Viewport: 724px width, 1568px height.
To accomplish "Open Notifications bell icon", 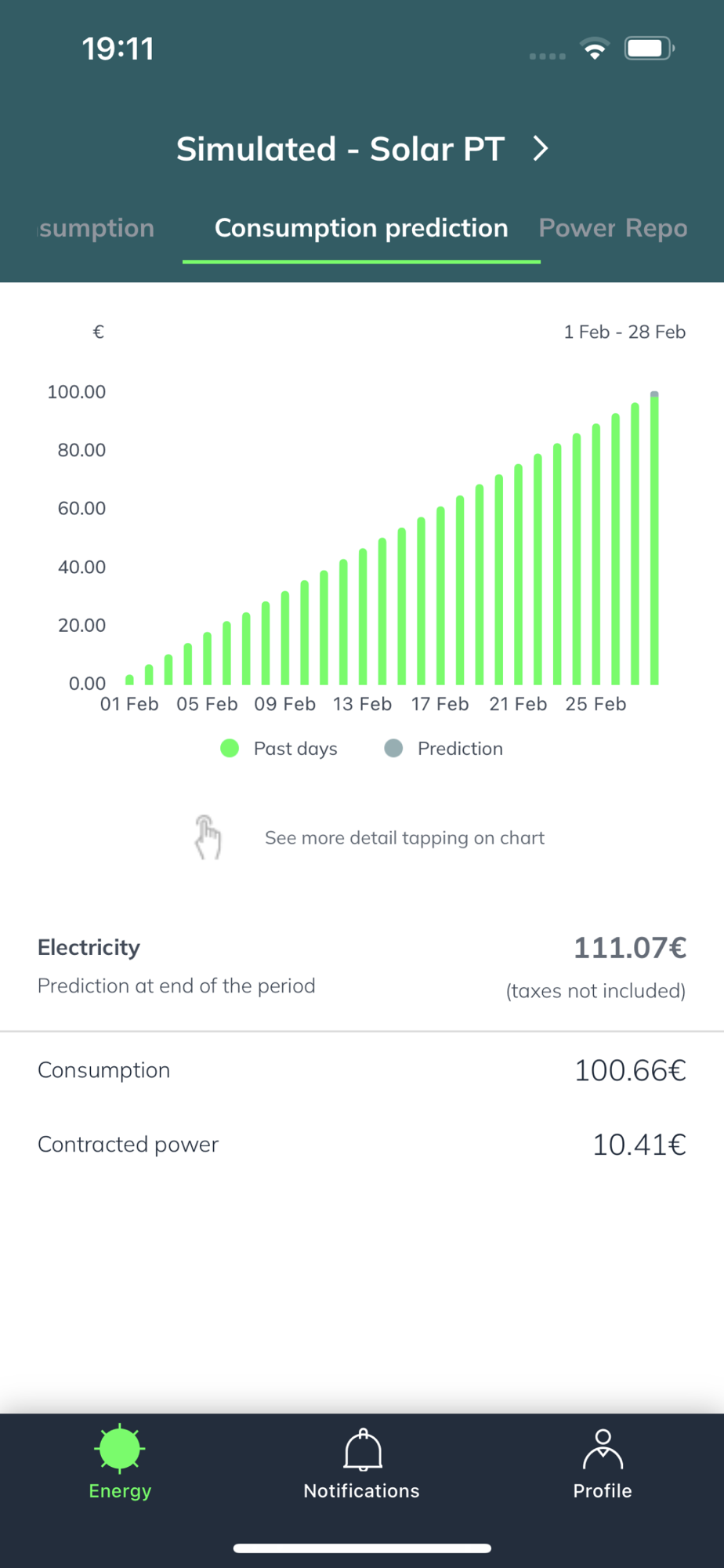I will tap(362, 1450).
